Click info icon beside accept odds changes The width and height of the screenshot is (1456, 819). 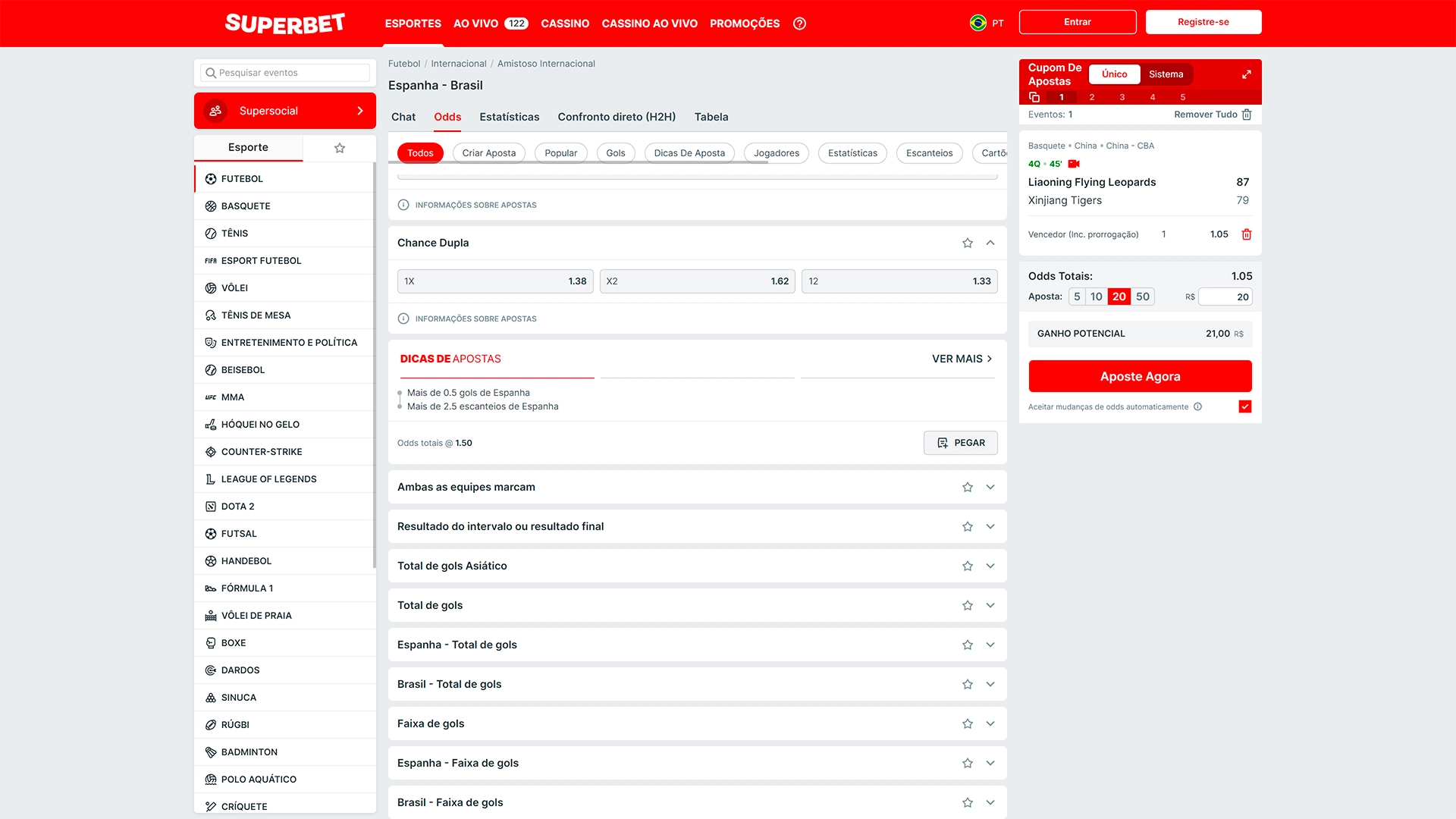click(1197, 406)
